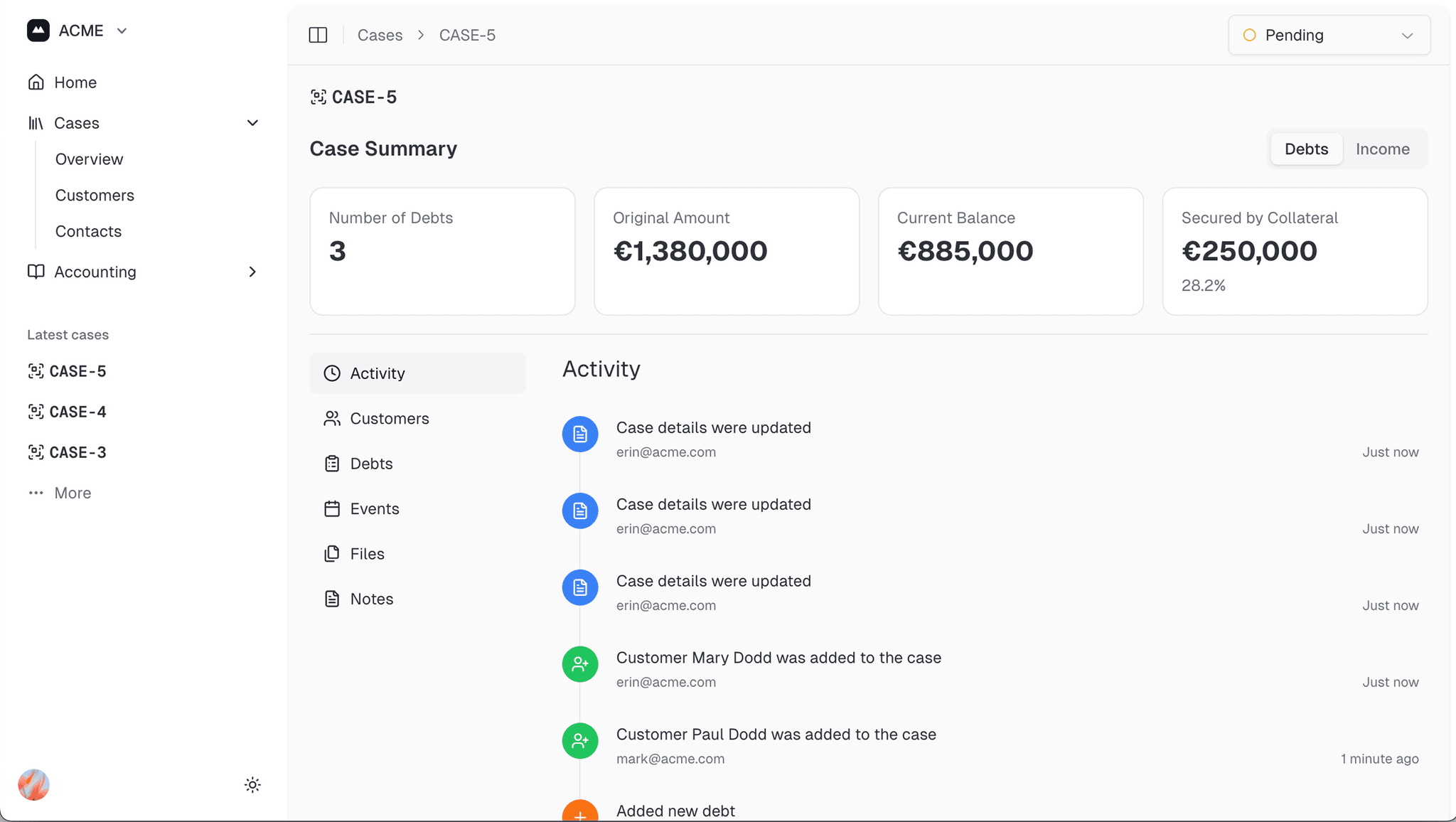Select the Activity section tab
The height and width of the screenshot is (822, 1456).
click(418, 373)
